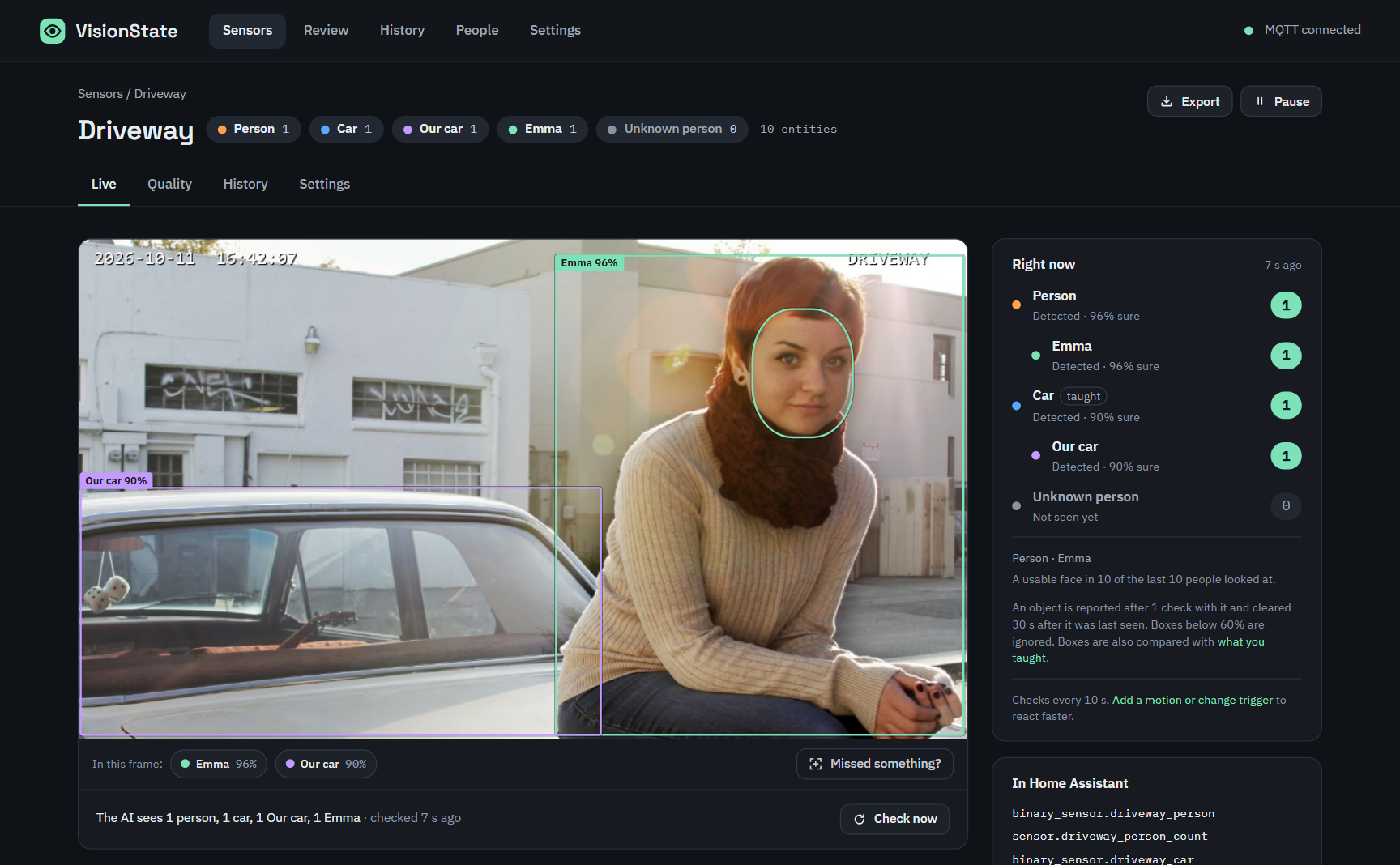1400x865 pixels.
Task: Open the People nav tab
Action: [477, 30]
